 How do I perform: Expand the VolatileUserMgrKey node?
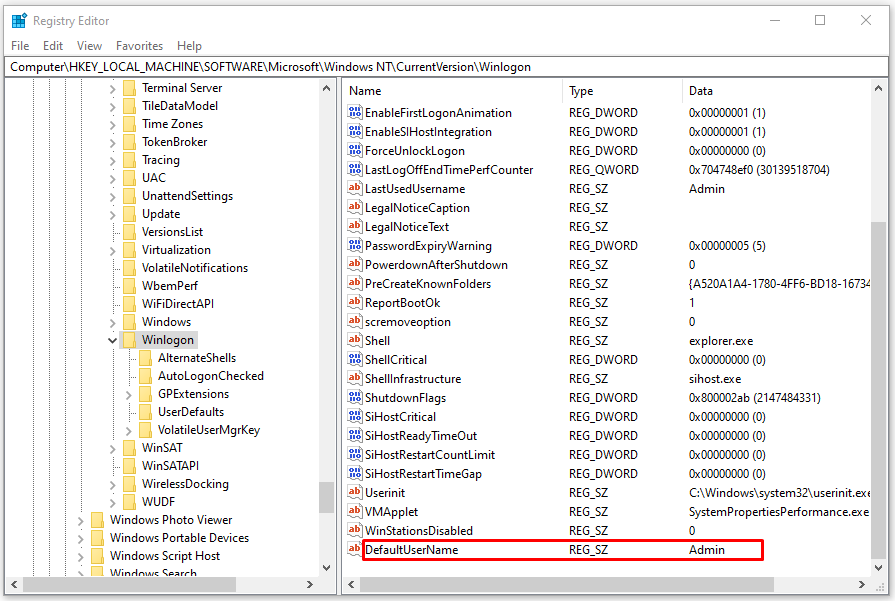(128, 430)
